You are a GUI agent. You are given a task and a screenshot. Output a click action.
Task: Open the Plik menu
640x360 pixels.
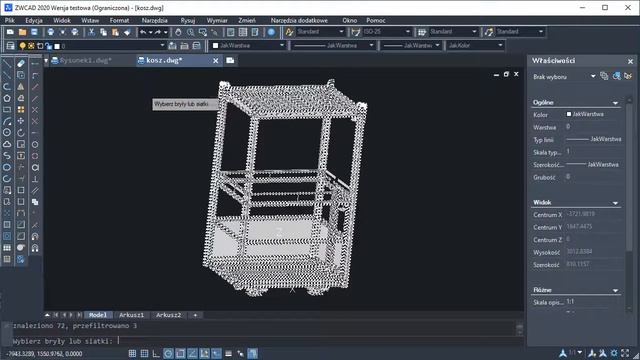pyautogui.click(x=10, y=20)
